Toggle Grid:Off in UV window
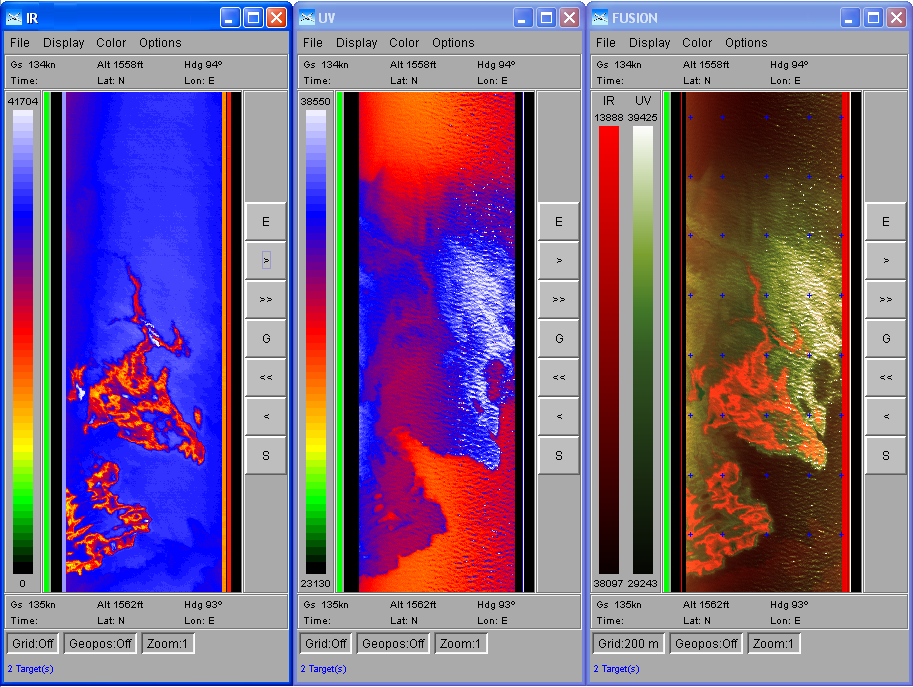This screenshot has width=913, height=687. [325, 643]
